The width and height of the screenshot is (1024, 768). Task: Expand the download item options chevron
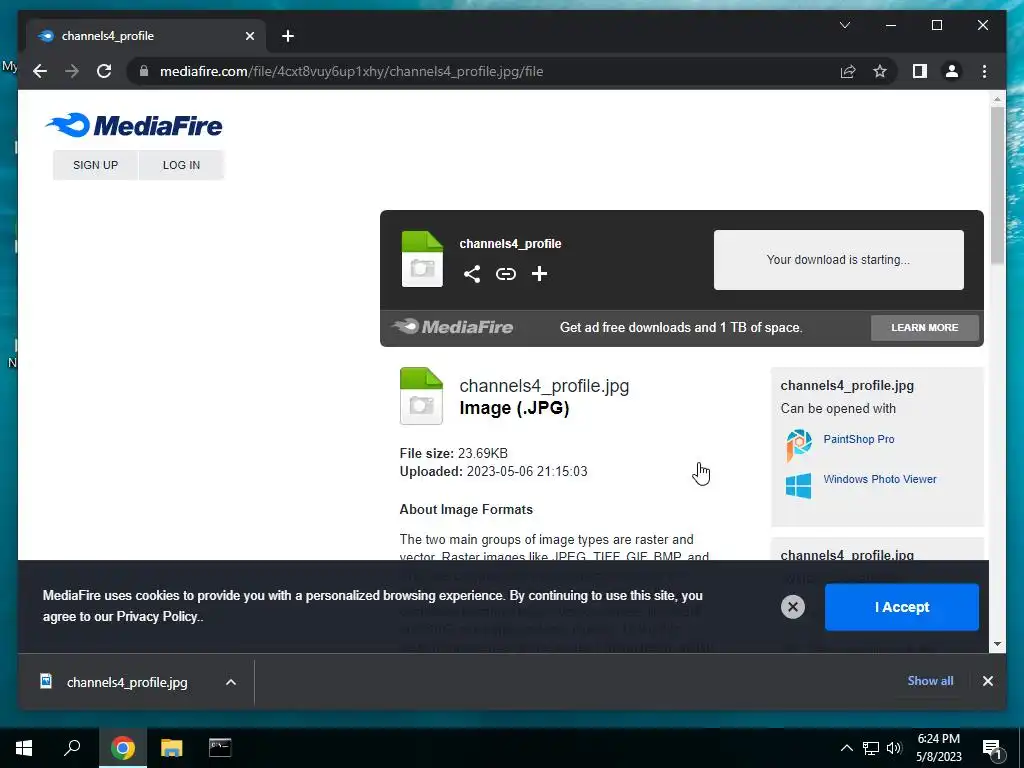[231, 682]
